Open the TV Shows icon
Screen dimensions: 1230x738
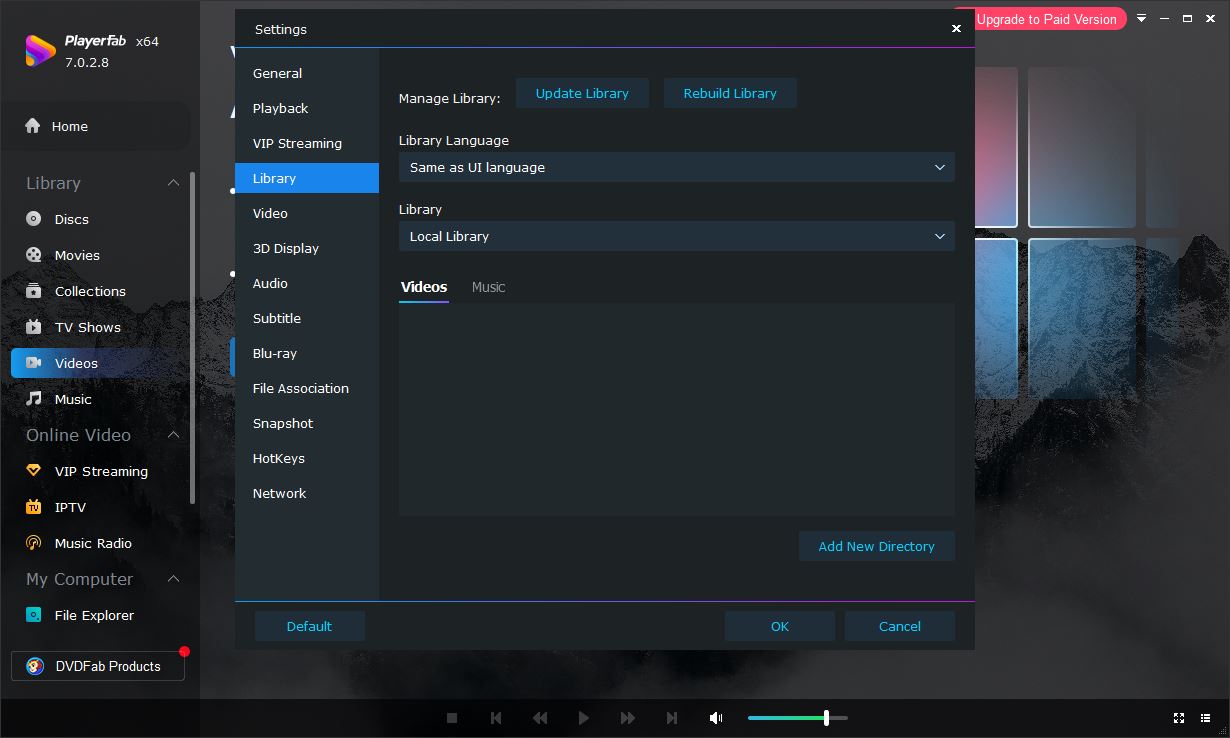tap(34, 327)
